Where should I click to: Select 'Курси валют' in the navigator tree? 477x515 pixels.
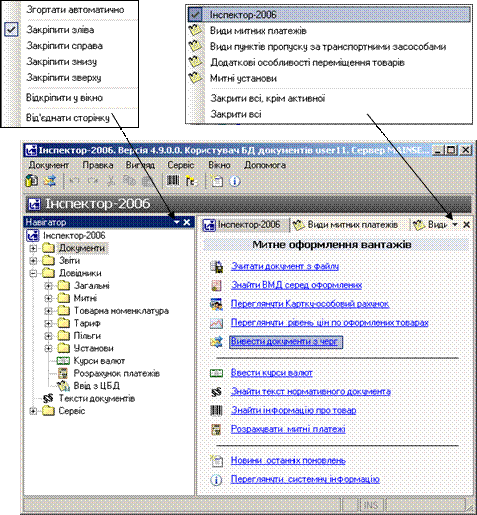(x=99, y=361)
